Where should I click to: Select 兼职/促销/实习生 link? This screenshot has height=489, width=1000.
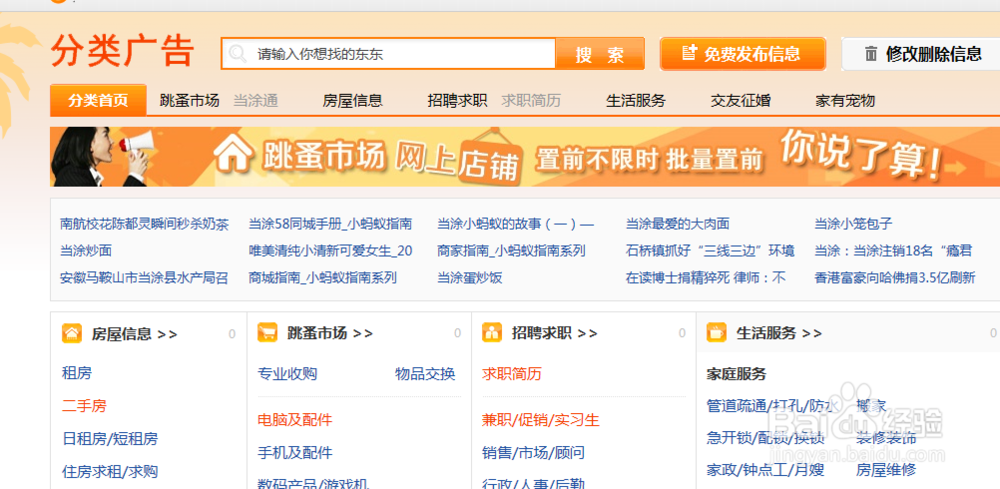pyautogui.click(x=541, y=420)
